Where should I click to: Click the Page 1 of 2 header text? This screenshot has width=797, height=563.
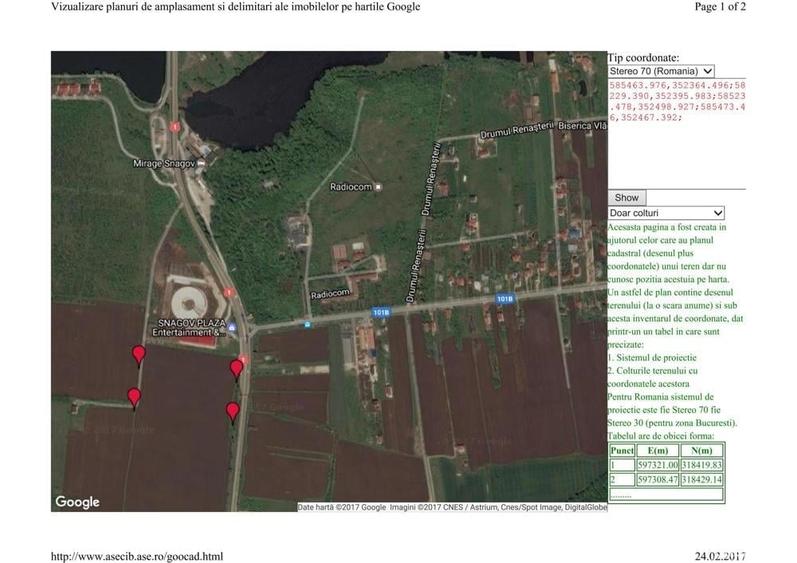720,7
